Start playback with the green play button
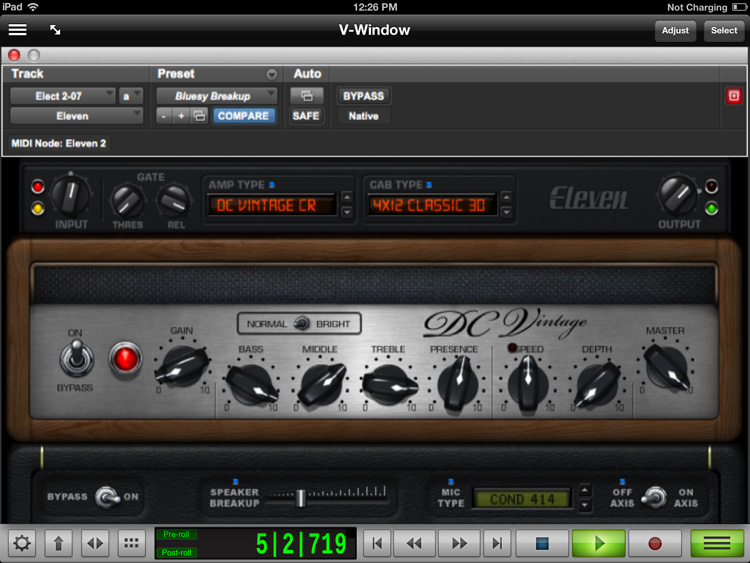The width and height of the screenshot is (750, 563). pyautogui.click(x=599, y=543)
